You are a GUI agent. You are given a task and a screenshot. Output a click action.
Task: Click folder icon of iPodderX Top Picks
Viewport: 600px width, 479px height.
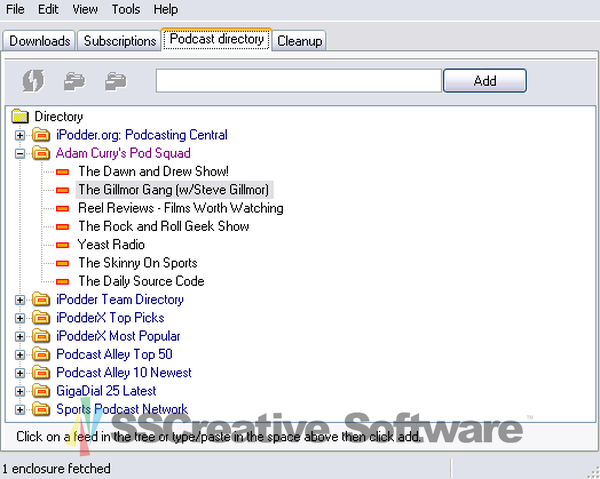(x=41, y=318)
